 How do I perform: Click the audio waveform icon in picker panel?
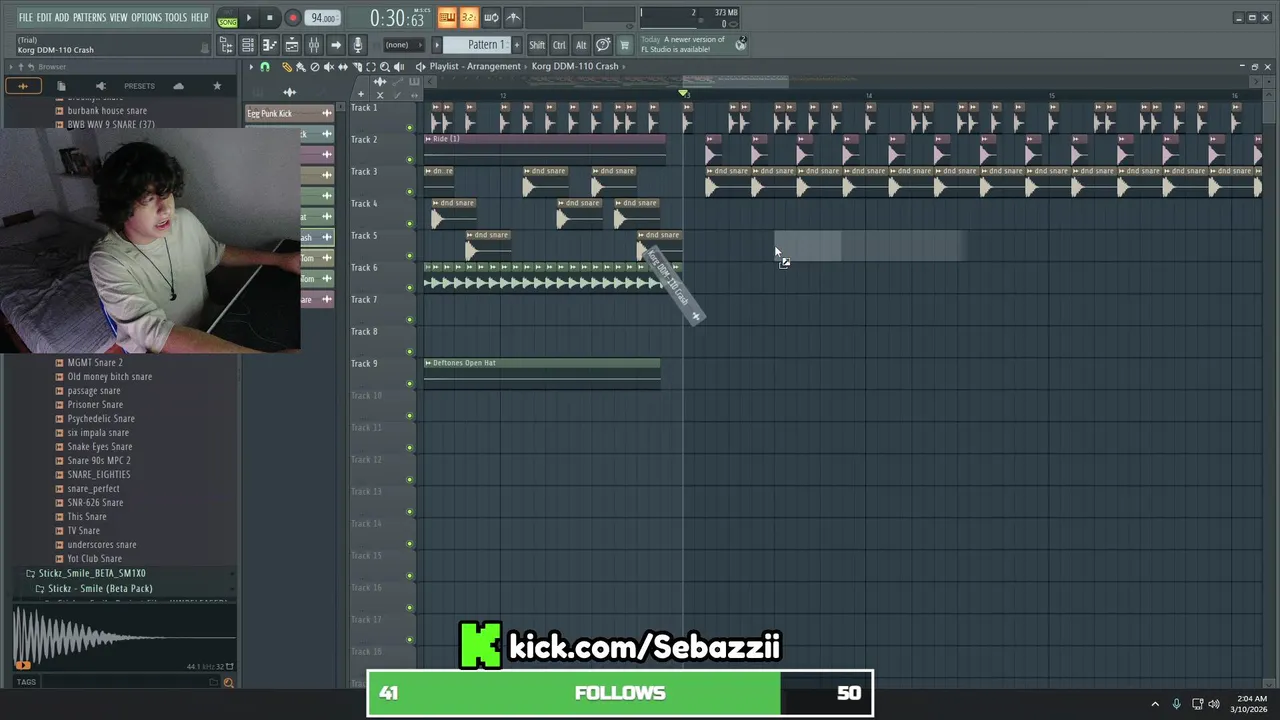pyautogui.click(x=289, y=92)
